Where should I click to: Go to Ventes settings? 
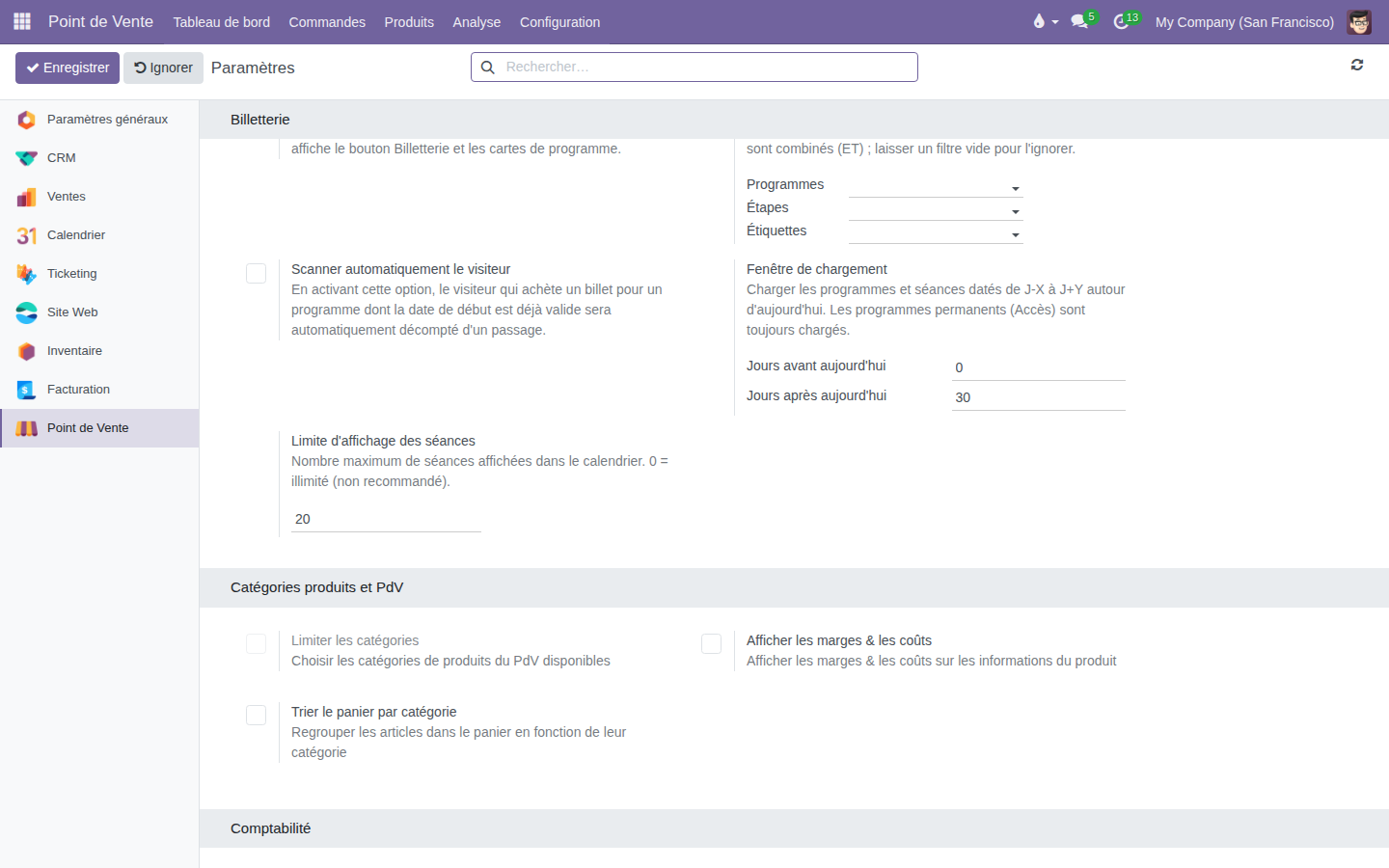tap(99, 197)
